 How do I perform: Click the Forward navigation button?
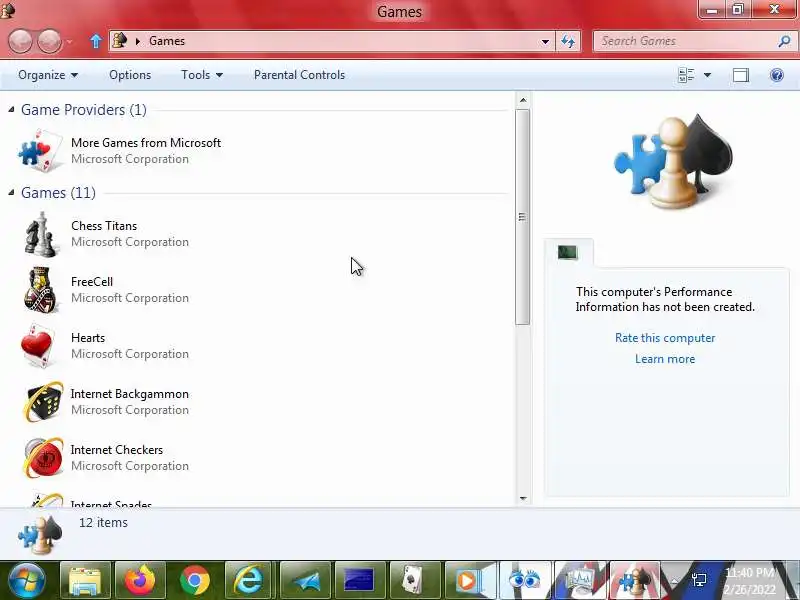pos(49,41)
